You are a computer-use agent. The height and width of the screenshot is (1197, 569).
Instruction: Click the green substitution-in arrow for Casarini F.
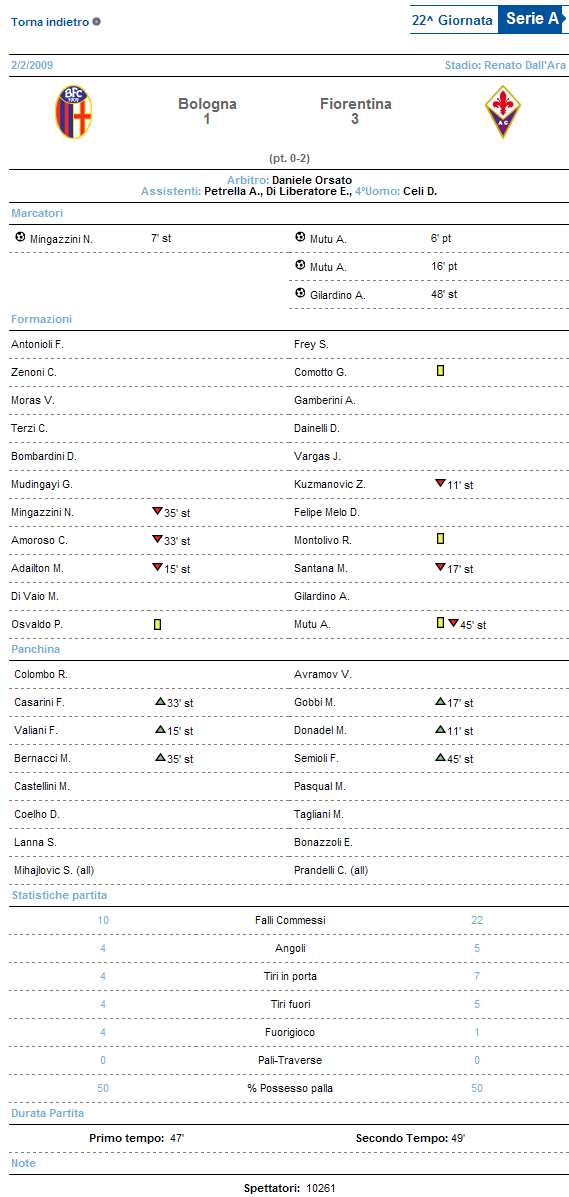pos(160,702)
